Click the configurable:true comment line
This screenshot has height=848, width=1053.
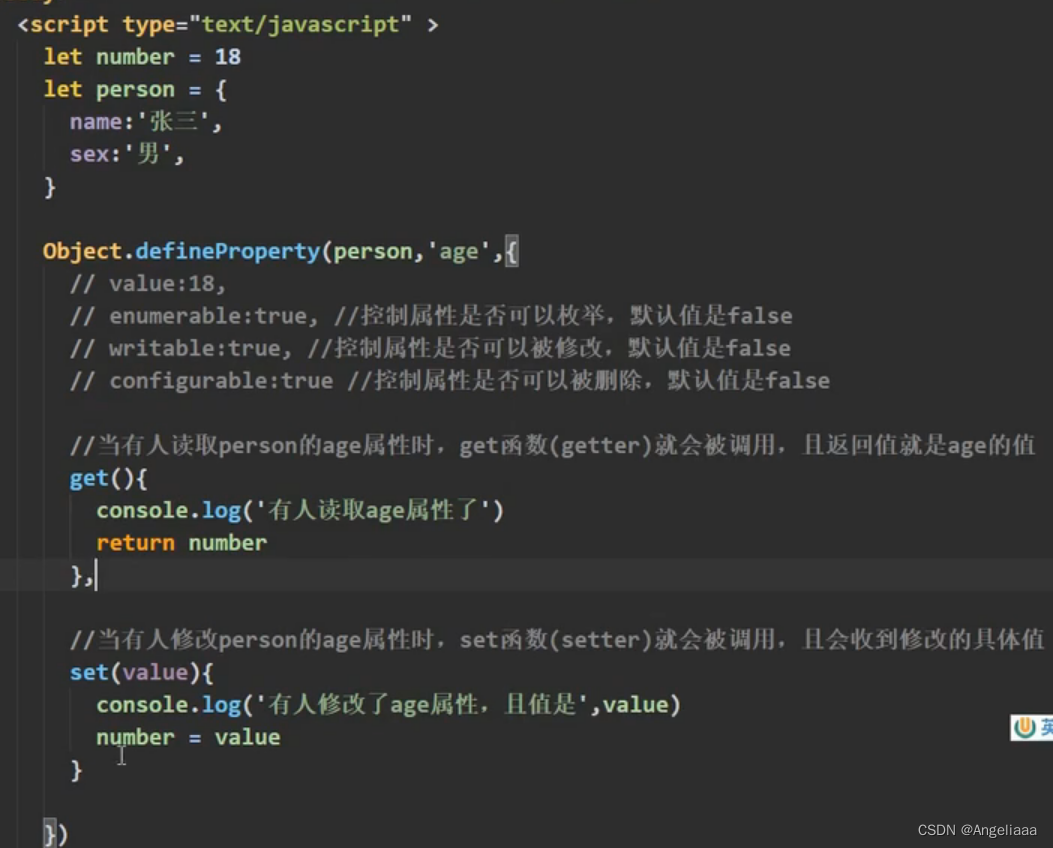pos(449,381)
